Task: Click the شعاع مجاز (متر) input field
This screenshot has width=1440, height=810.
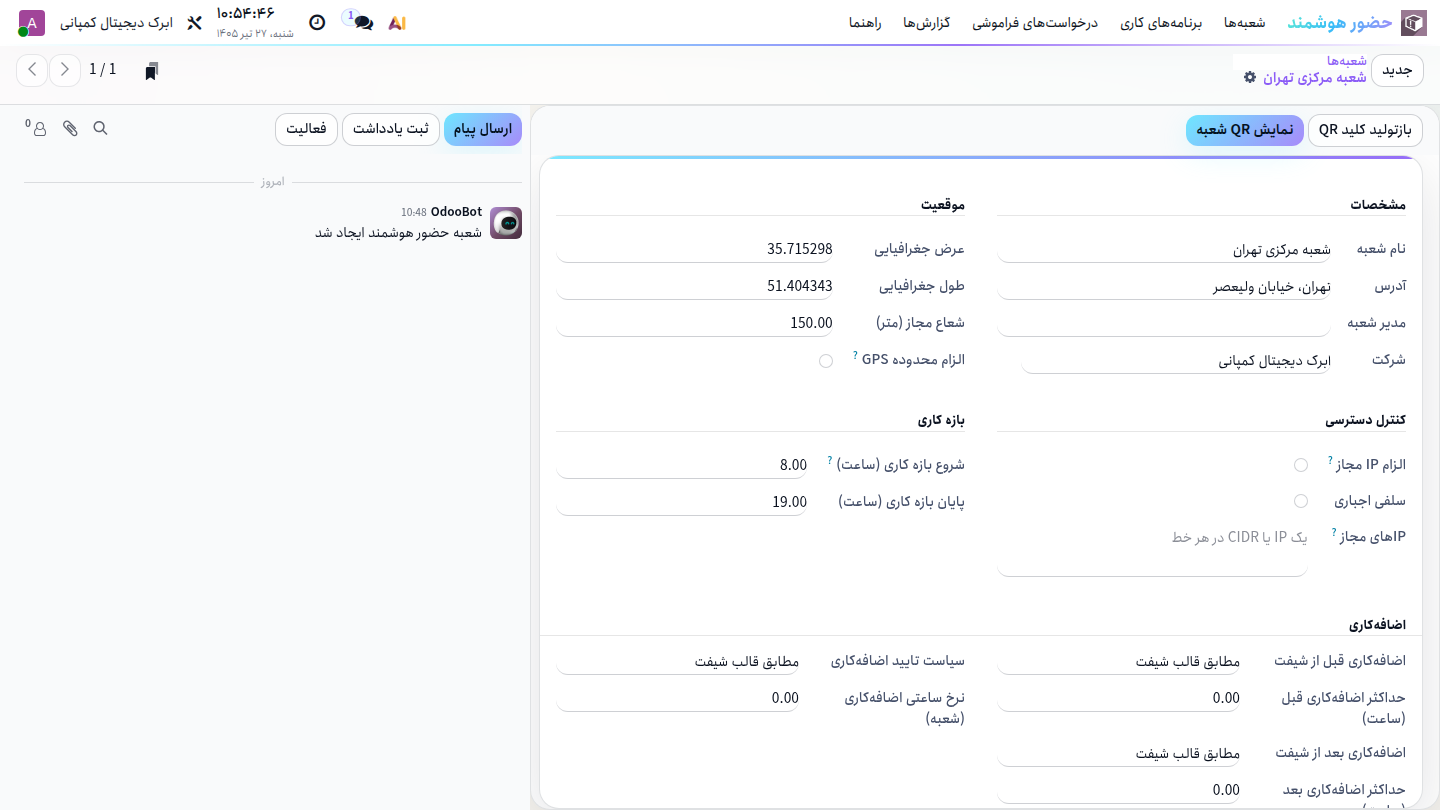Action: [x=695, y=323]
